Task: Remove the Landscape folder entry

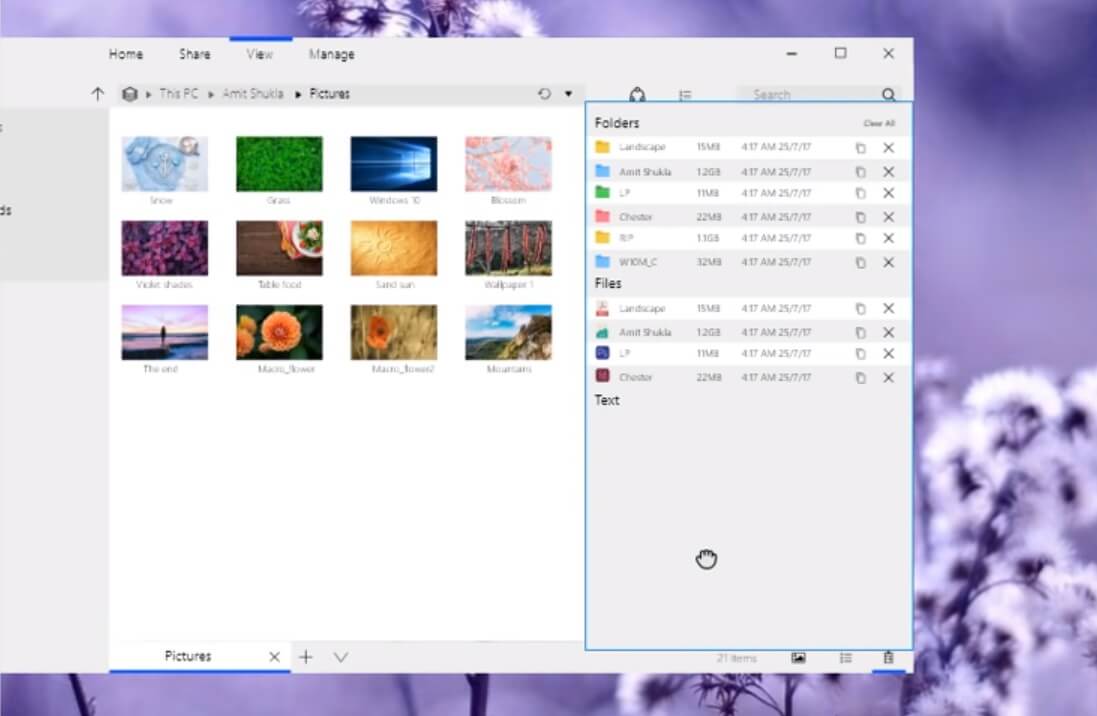Action: tap(889, 148)
